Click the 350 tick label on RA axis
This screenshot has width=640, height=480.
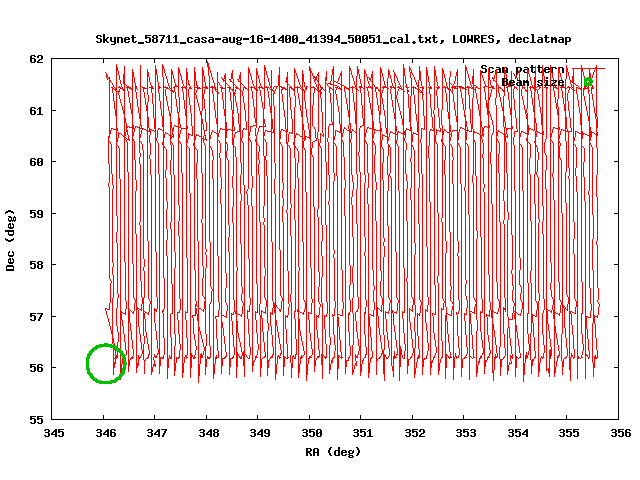point(311,433)
